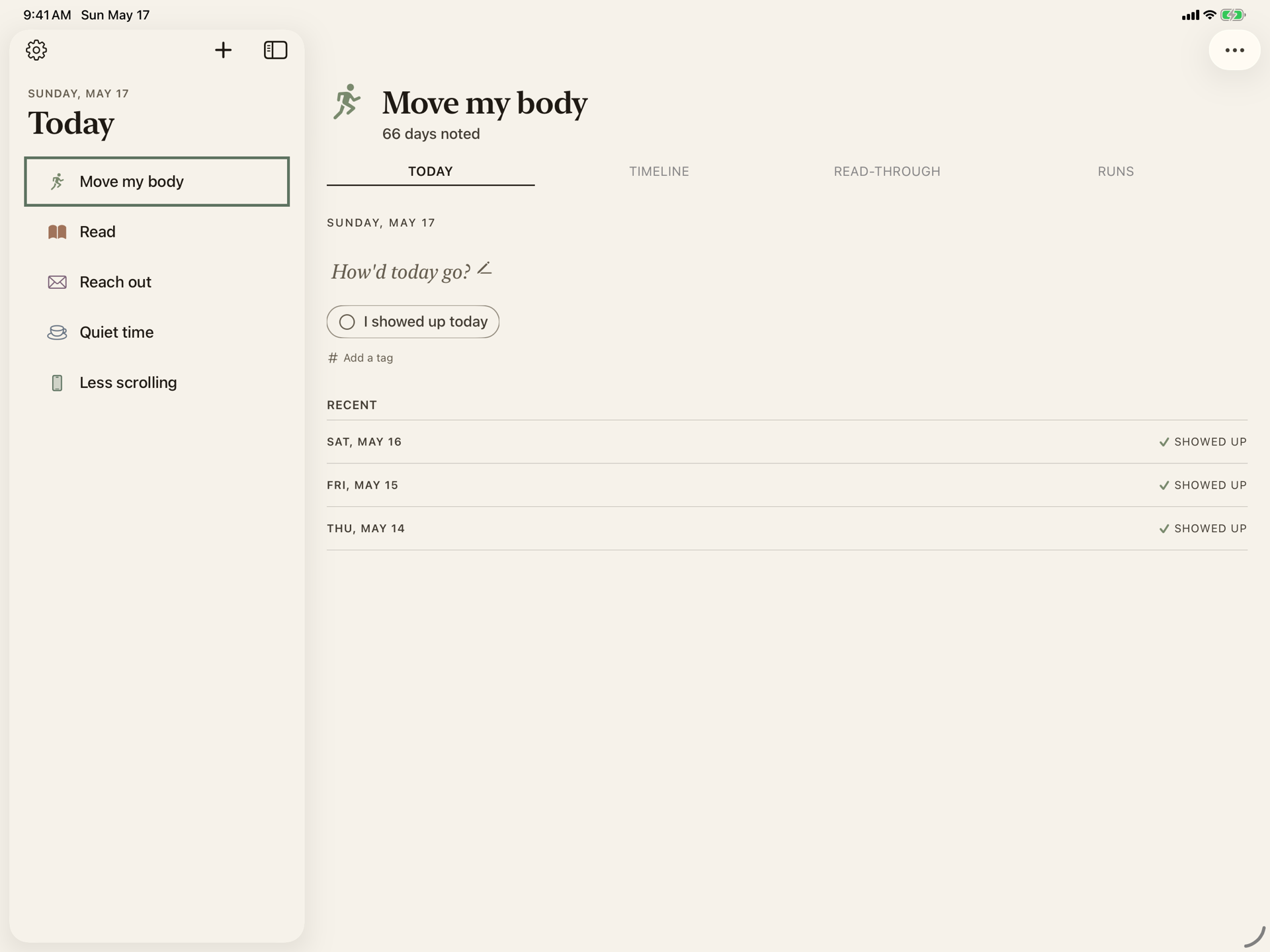Click the Move my body page title
Image resolution: width=1270 pixels, height=952 pixels.
485,102
